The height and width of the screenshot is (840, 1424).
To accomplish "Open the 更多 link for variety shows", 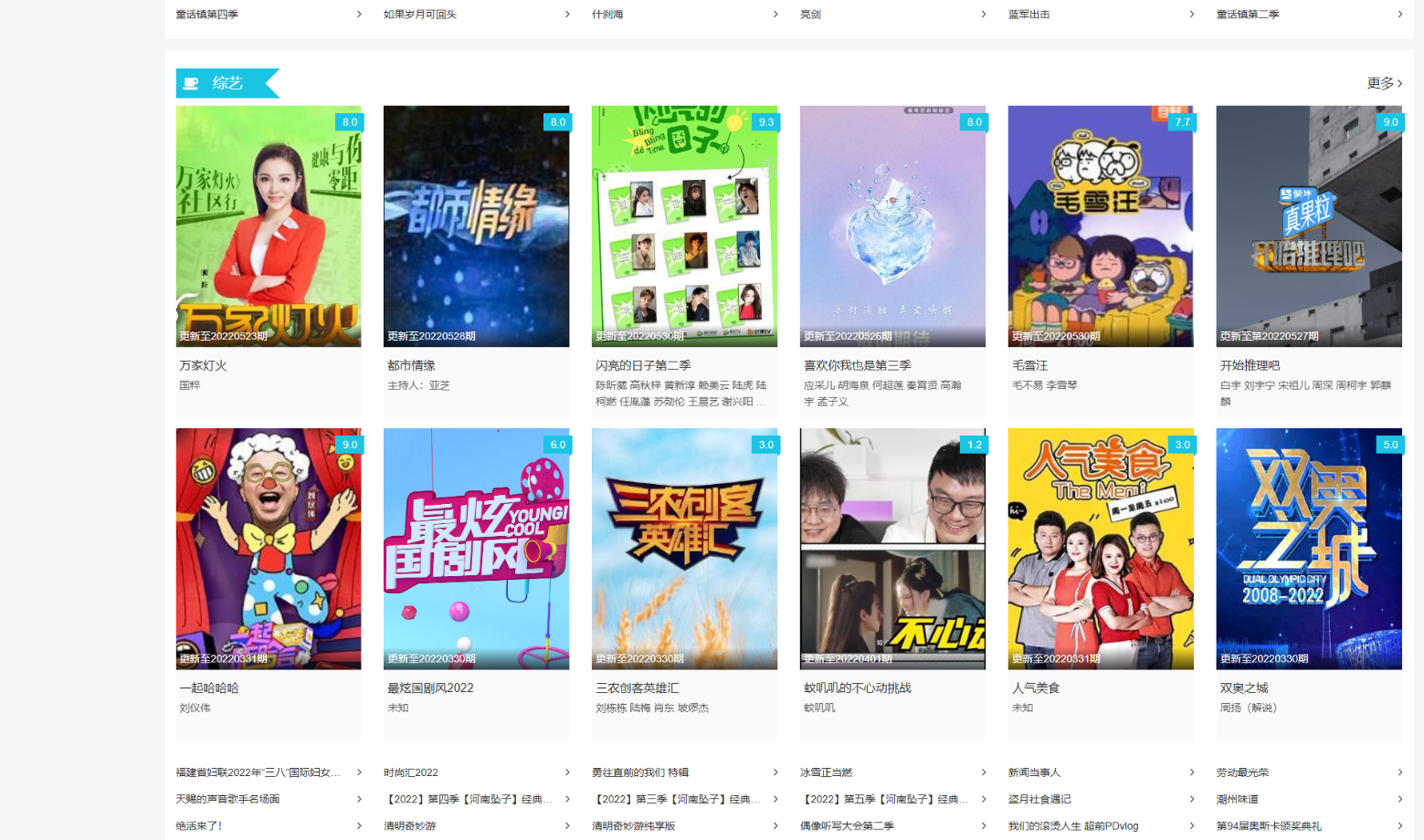I will point(1384,83).
